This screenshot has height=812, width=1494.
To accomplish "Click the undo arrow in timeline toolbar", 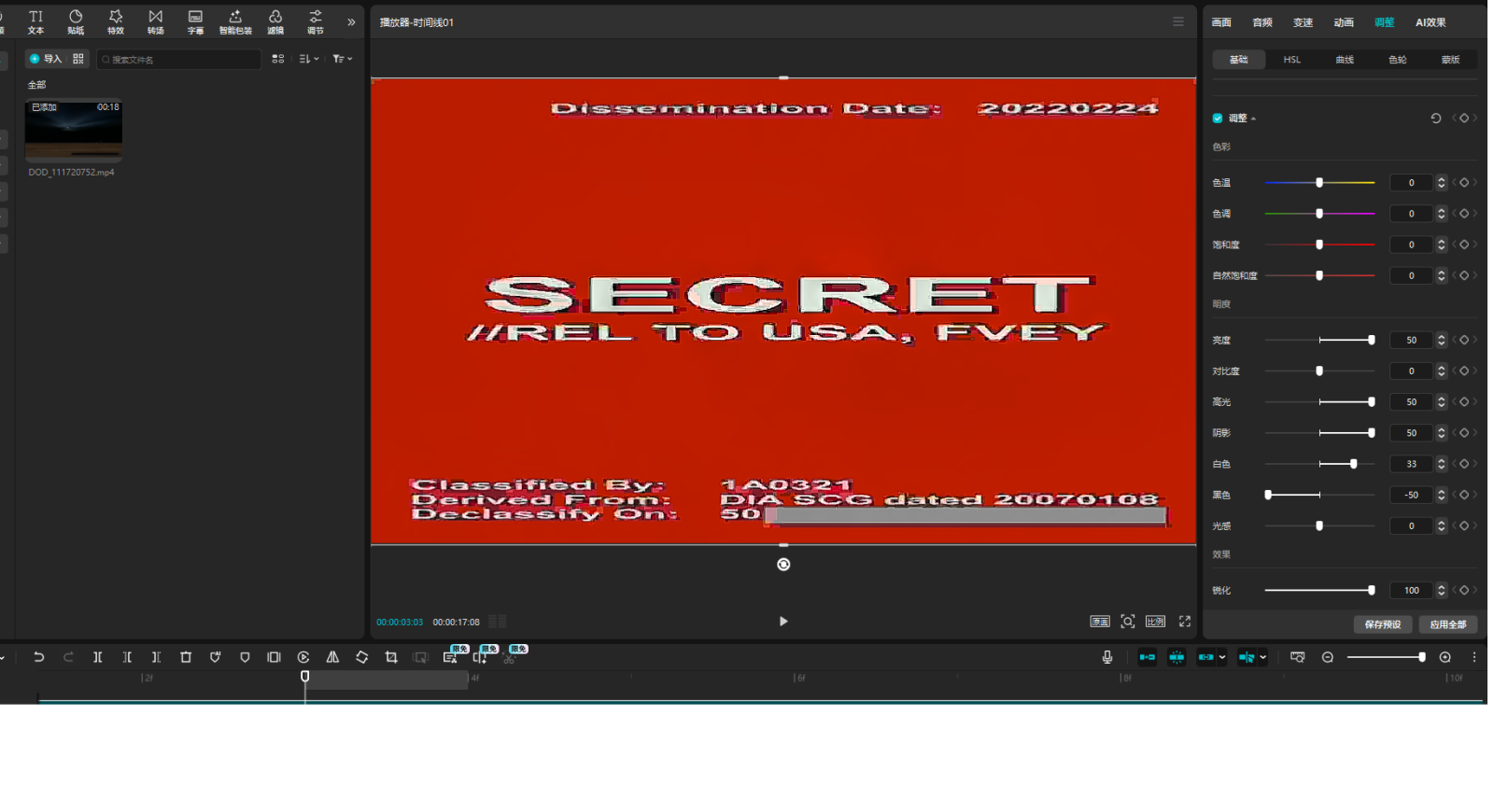I will 39,657.
